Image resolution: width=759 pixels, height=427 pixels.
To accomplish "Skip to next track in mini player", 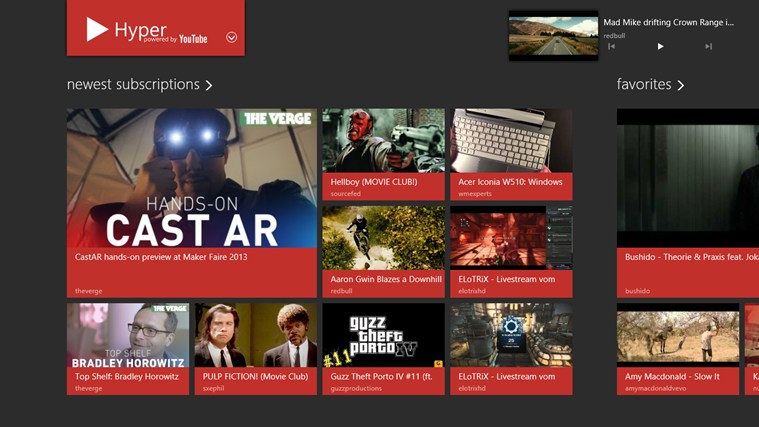I will [x=709, y=46].
